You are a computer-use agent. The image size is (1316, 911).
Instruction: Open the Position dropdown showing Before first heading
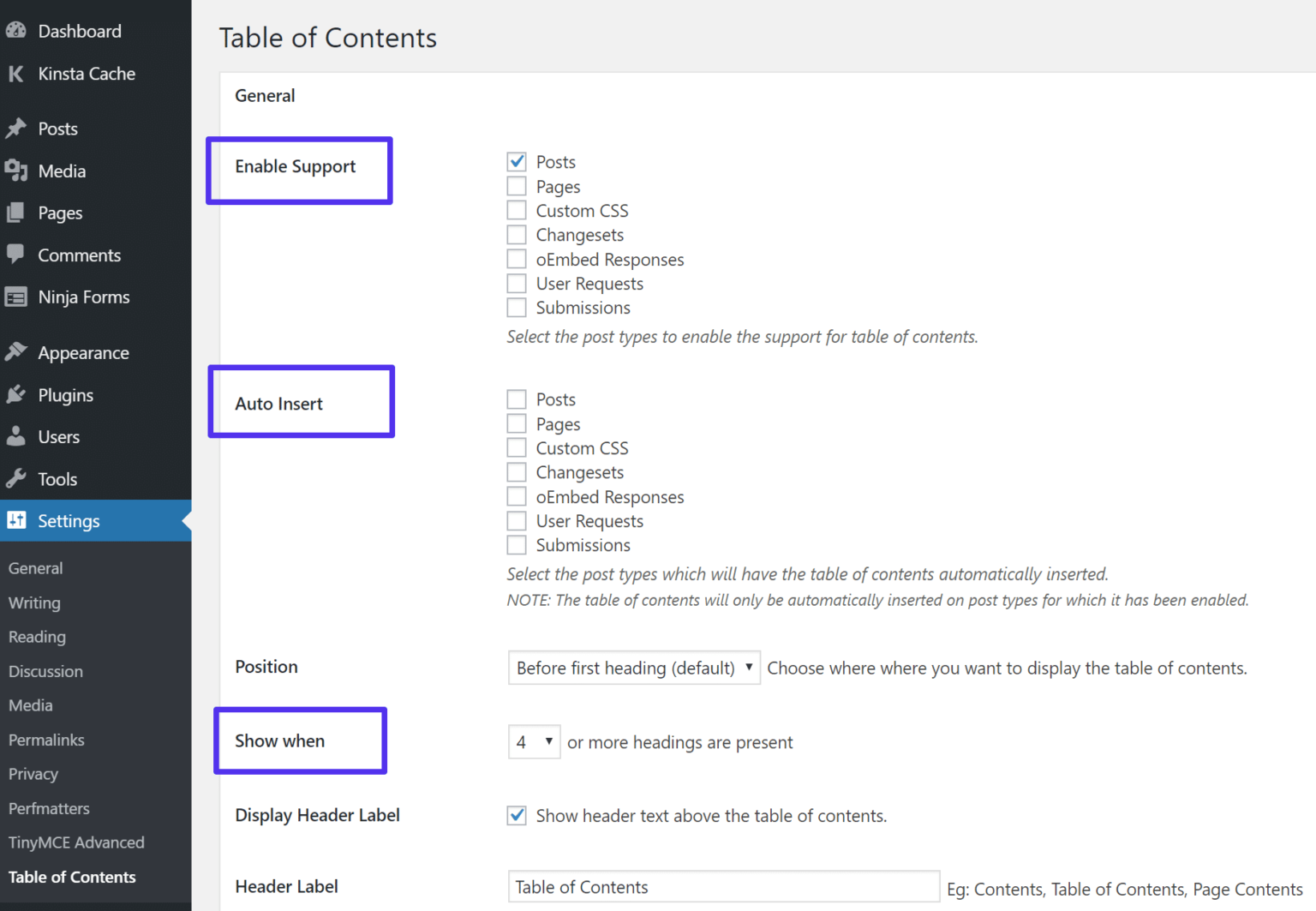[x=633, y=668]
